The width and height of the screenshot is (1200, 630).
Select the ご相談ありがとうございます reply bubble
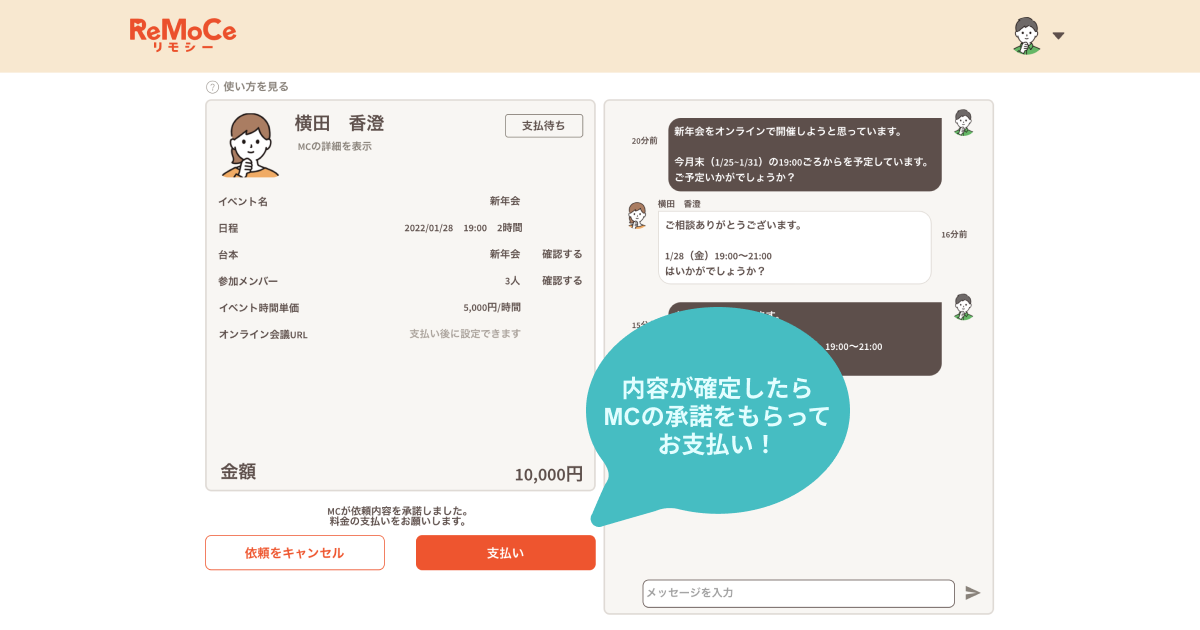[x=794, y=247]
